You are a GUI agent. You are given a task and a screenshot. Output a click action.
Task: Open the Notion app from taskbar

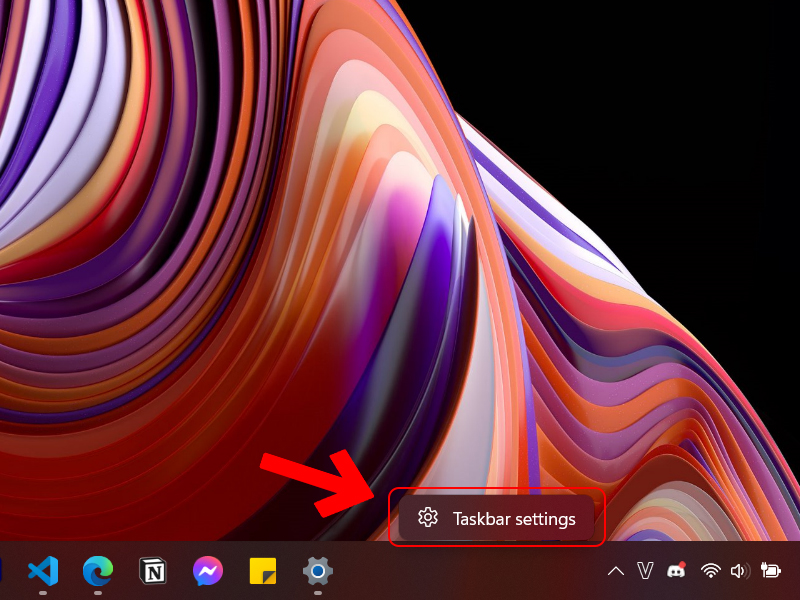coord(153,570)
